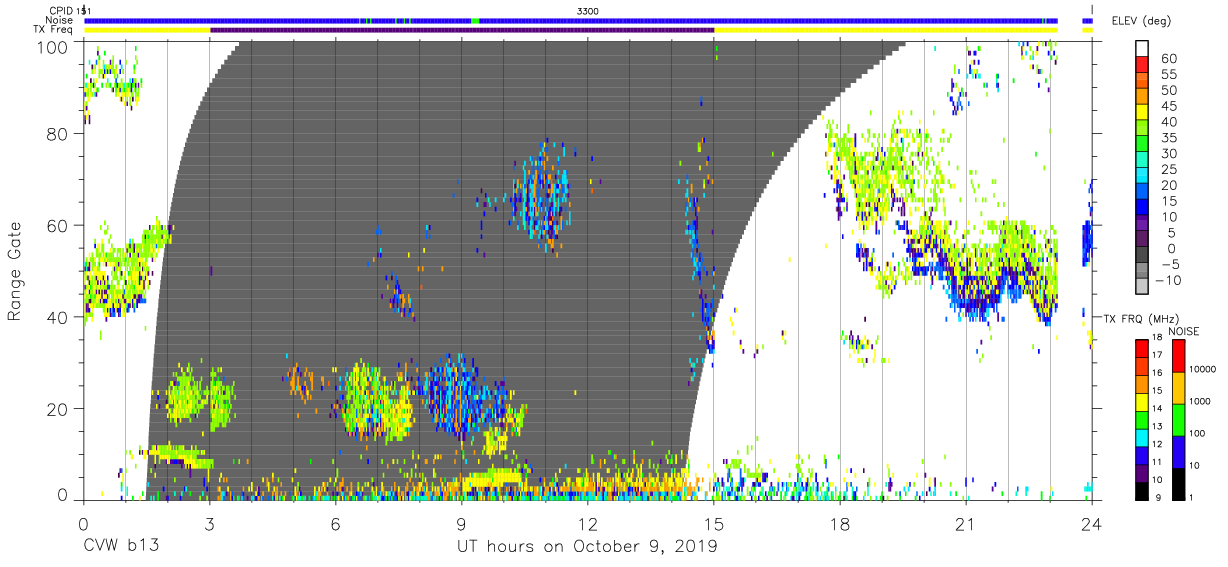The height and width of the screenshot is (567, 1228).
Task: Click the '3300' CPID value text
Action: pos(588,10)
